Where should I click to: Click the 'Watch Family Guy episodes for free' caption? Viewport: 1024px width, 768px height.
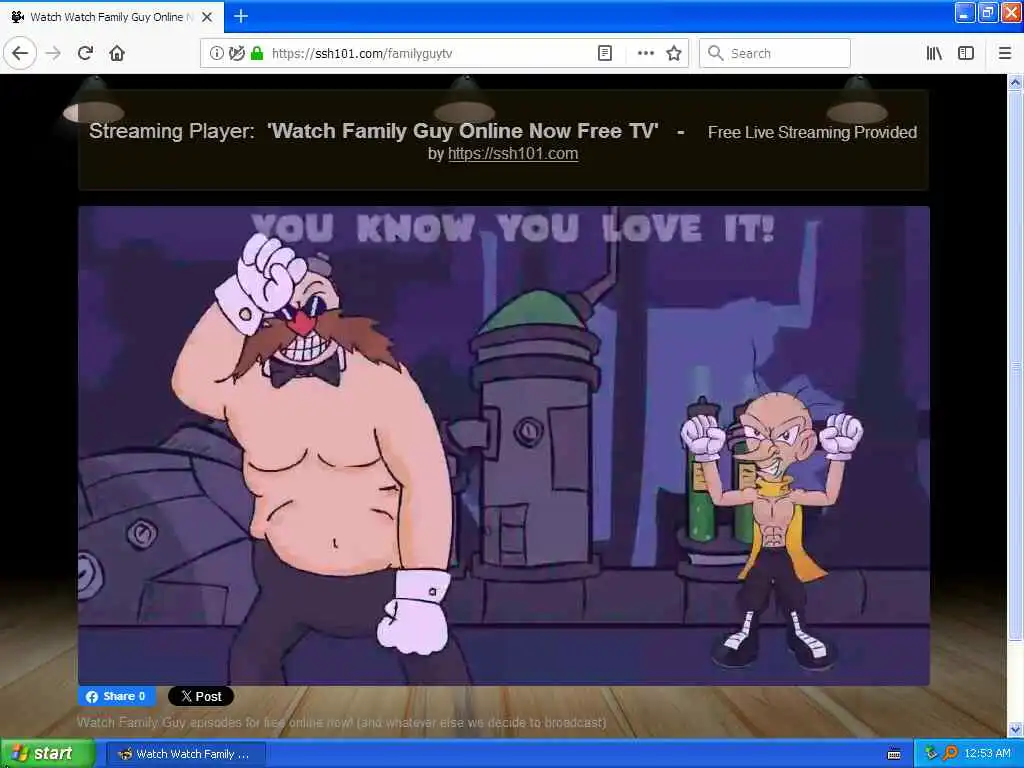point(342,722)
